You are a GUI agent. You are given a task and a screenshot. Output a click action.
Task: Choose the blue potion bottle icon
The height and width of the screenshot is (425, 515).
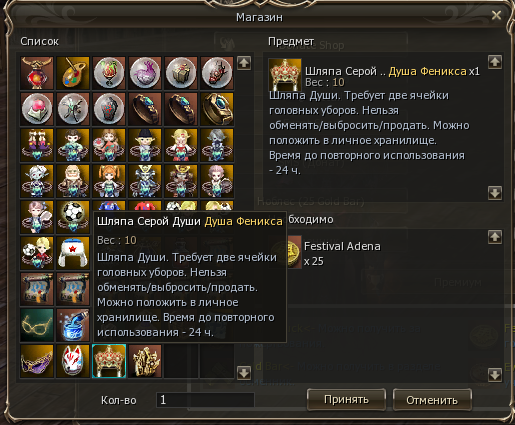pos(73,325)
